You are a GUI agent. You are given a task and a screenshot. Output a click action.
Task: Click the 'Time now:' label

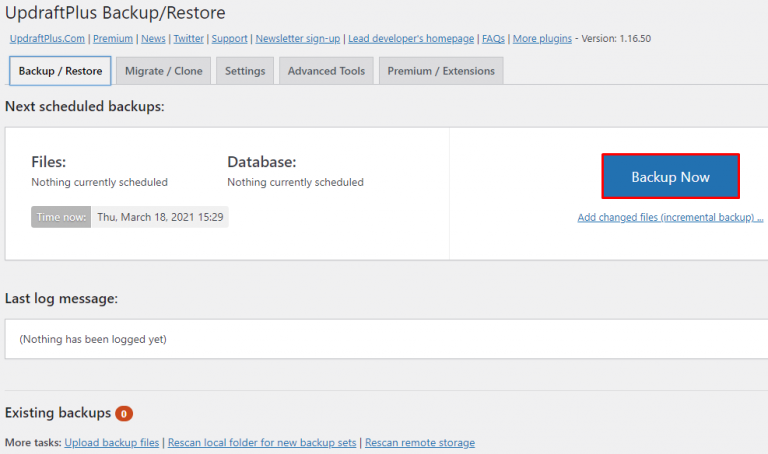click(x=61, y=217)
